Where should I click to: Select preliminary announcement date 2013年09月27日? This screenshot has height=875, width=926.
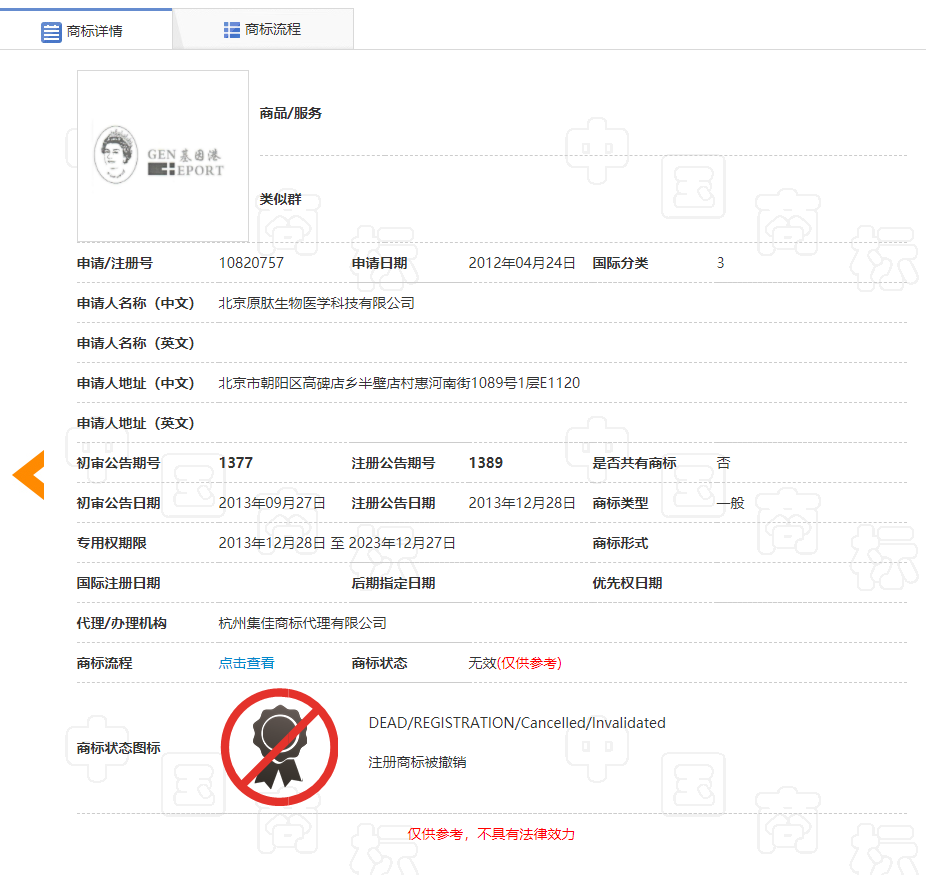[272, 503]
